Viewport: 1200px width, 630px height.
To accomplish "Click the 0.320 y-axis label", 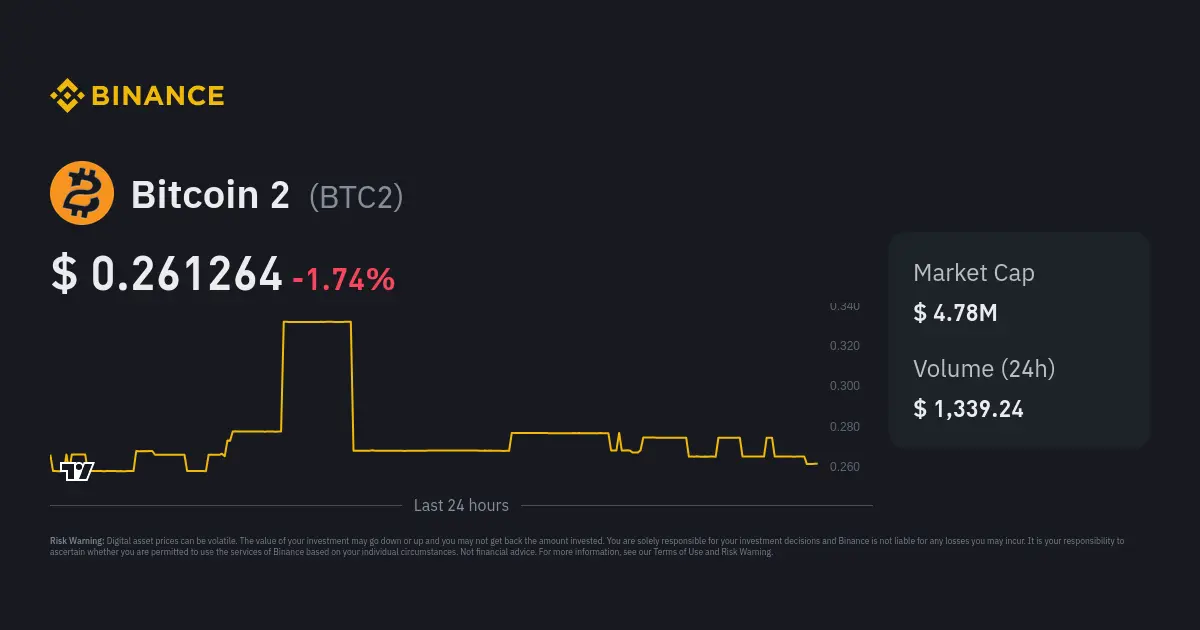I will click(x=844, y=346).
